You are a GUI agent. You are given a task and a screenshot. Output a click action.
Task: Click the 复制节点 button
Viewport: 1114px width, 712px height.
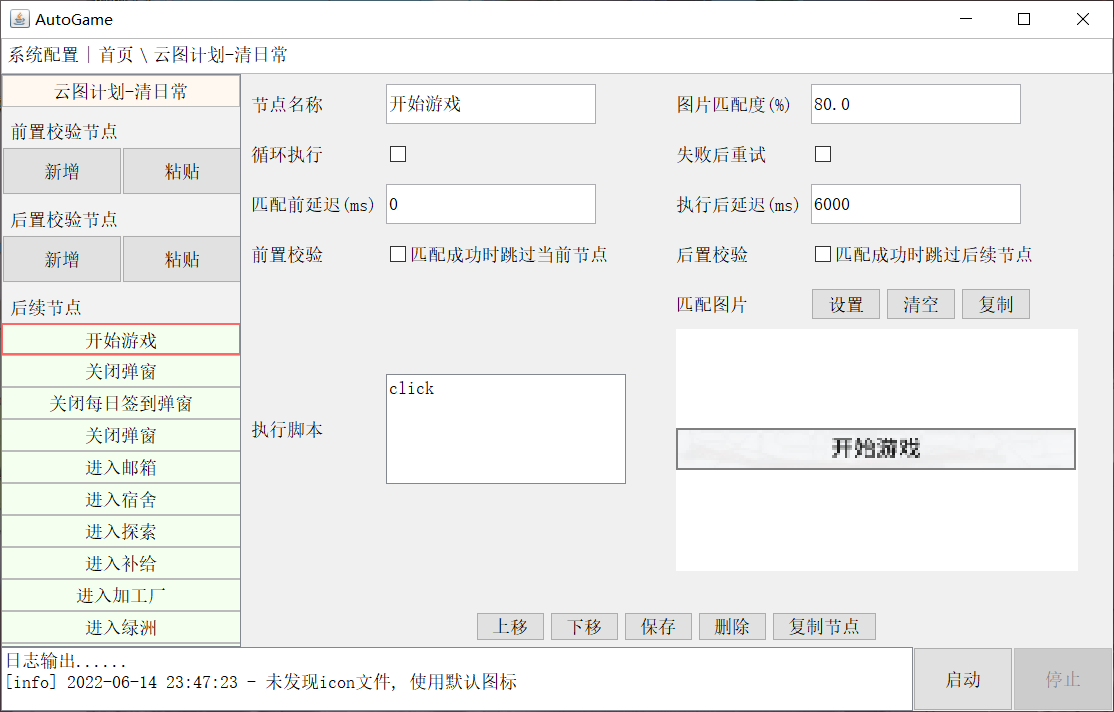[824, 627]
